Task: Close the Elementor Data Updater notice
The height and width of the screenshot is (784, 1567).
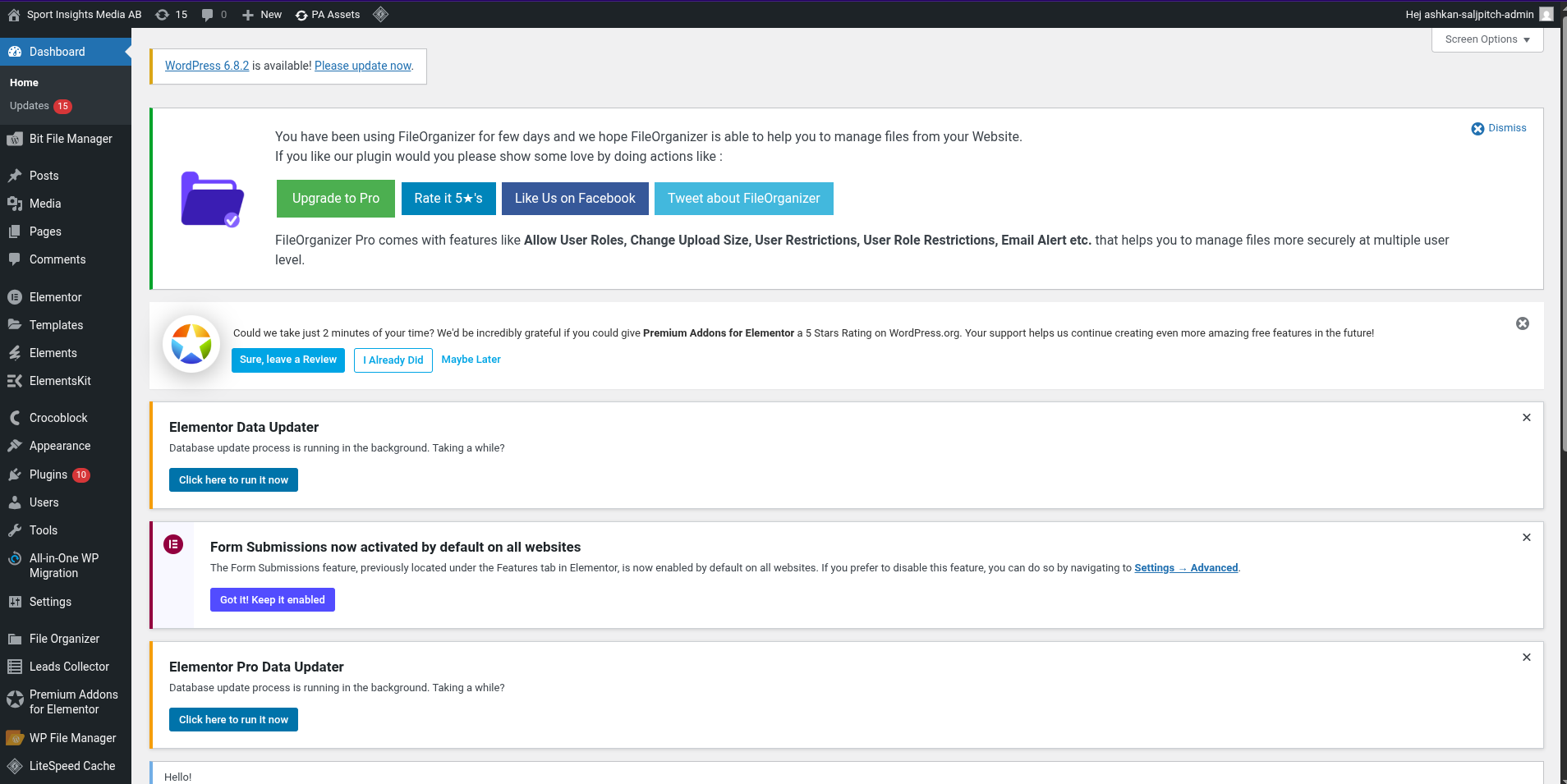Action: point(1526,418)
